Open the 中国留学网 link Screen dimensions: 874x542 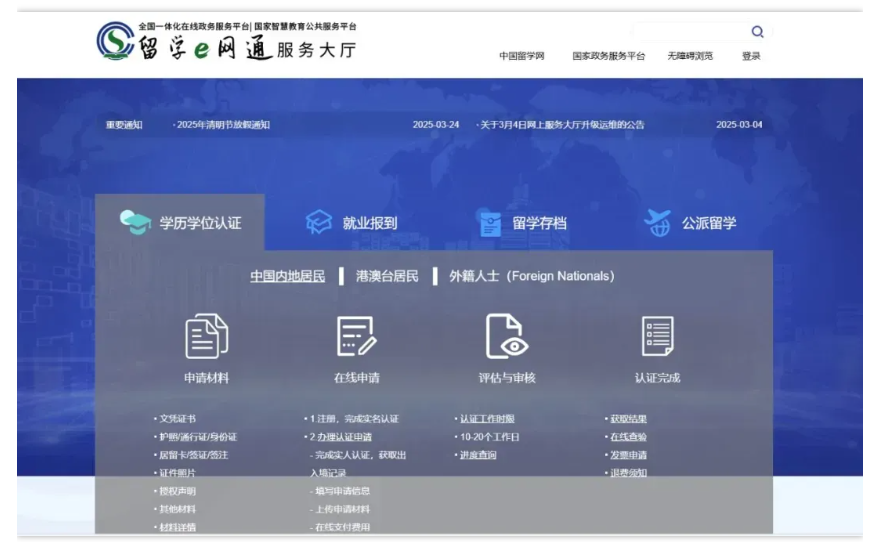521,56
